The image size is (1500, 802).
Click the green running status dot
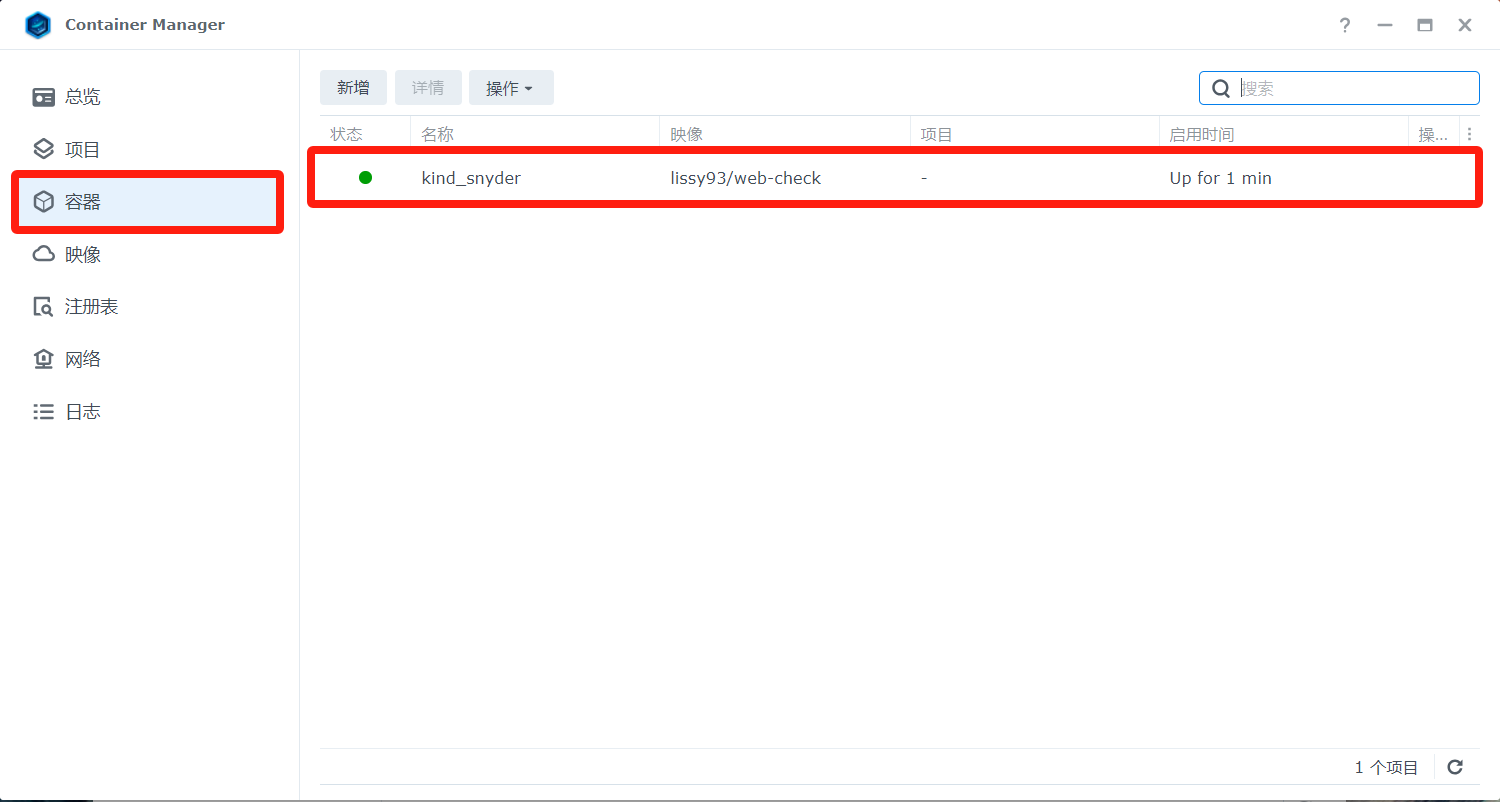(365, 178)
